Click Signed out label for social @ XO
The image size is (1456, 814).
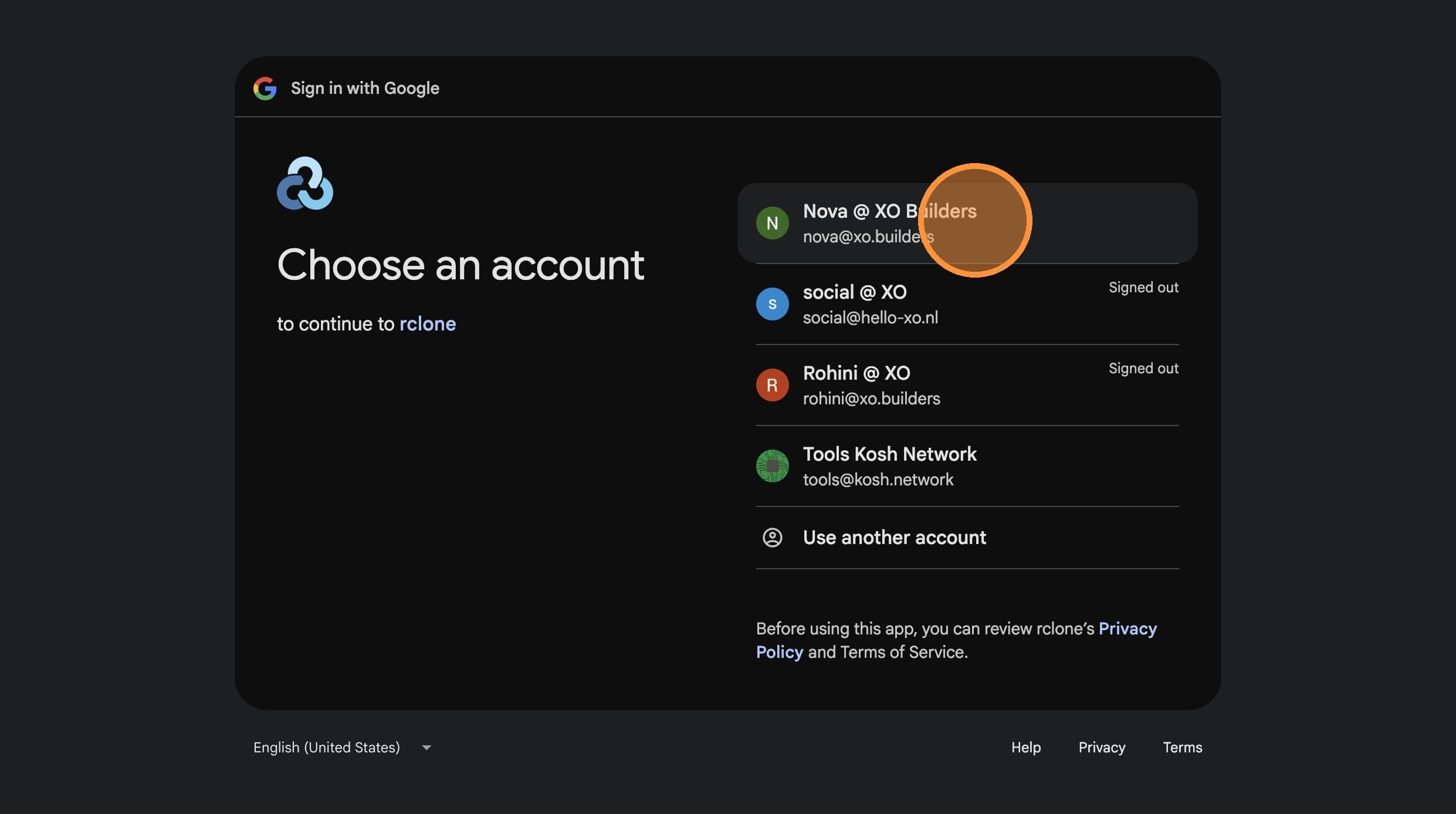pos(1143,288)
